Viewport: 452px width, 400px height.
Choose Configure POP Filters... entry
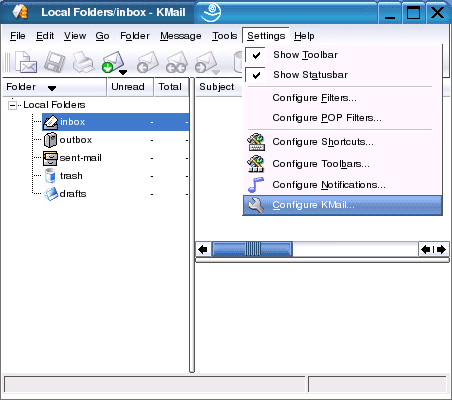click(342, 118)
